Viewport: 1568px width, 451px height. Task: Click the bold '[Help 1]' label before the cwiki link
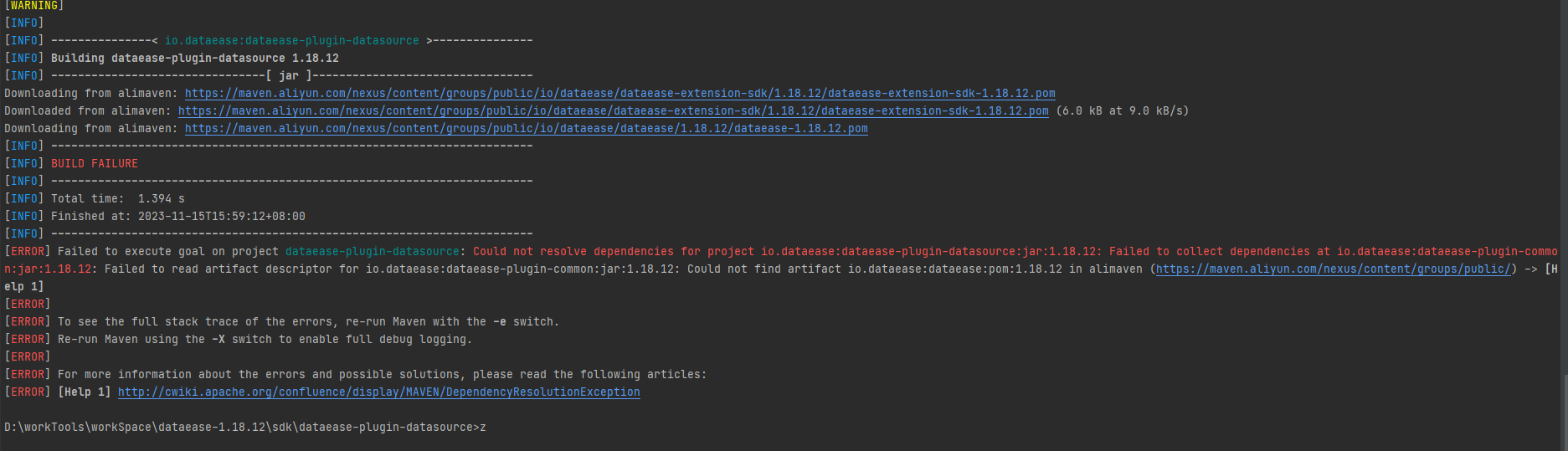tap(85, 392)
